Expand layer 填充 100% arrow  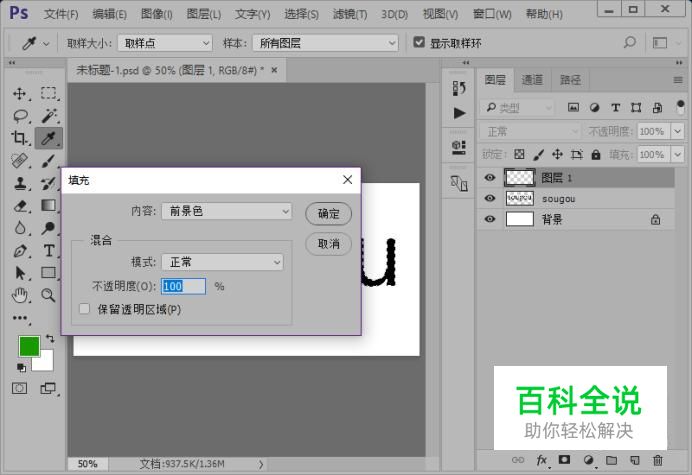pos(677,155)
